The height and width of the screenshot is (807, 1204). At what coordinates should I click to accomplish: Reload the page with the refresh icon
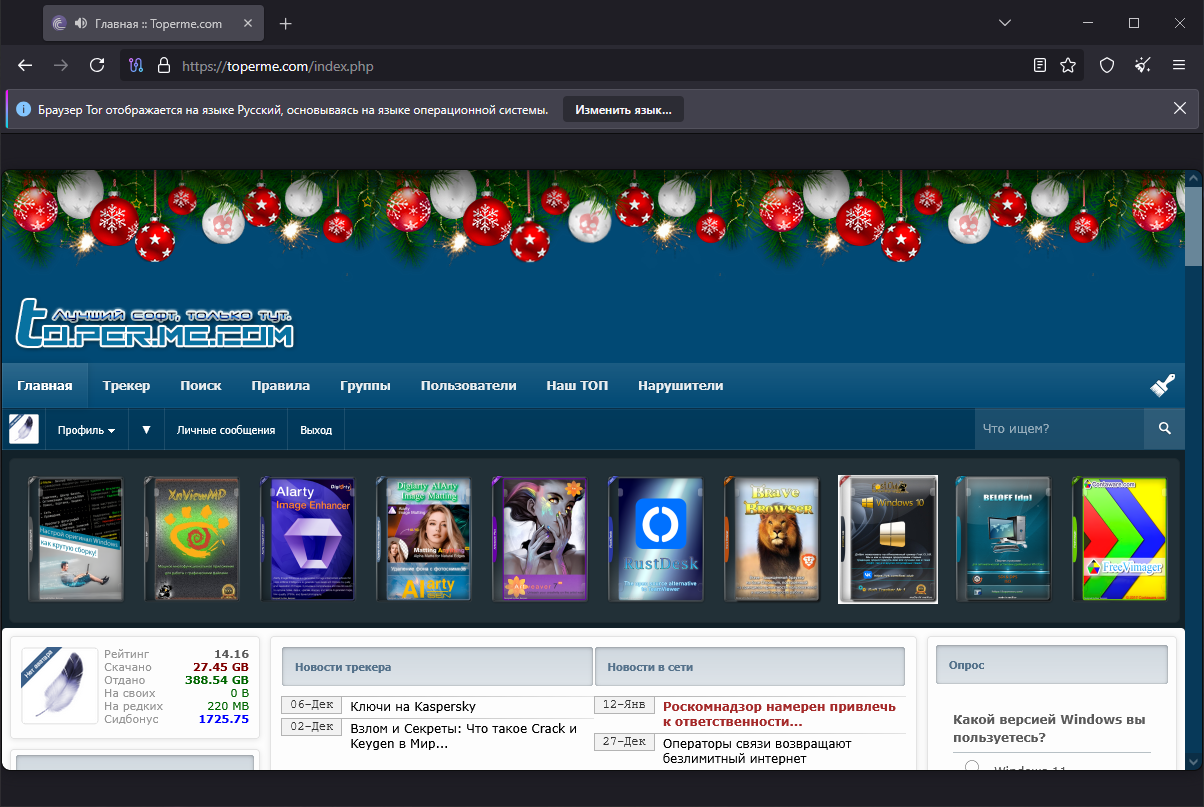97,65
